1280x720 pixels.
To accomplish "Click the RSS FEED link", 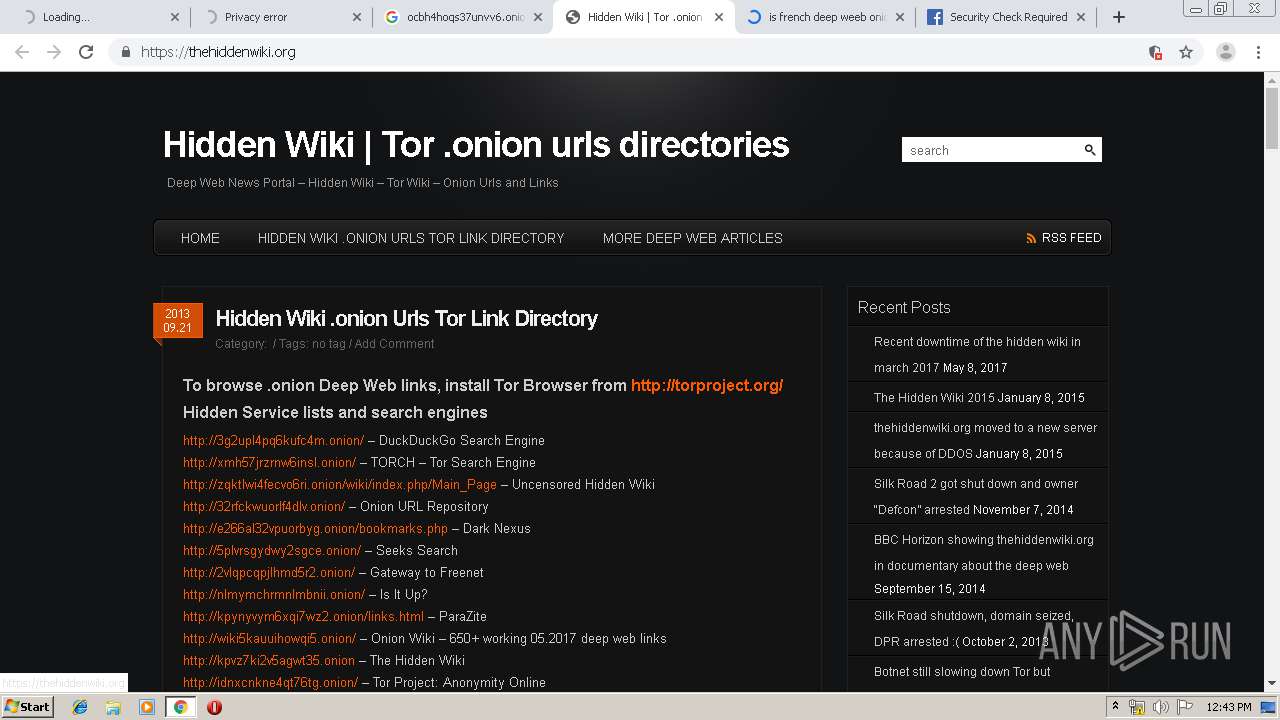I will pos(1071,238).
